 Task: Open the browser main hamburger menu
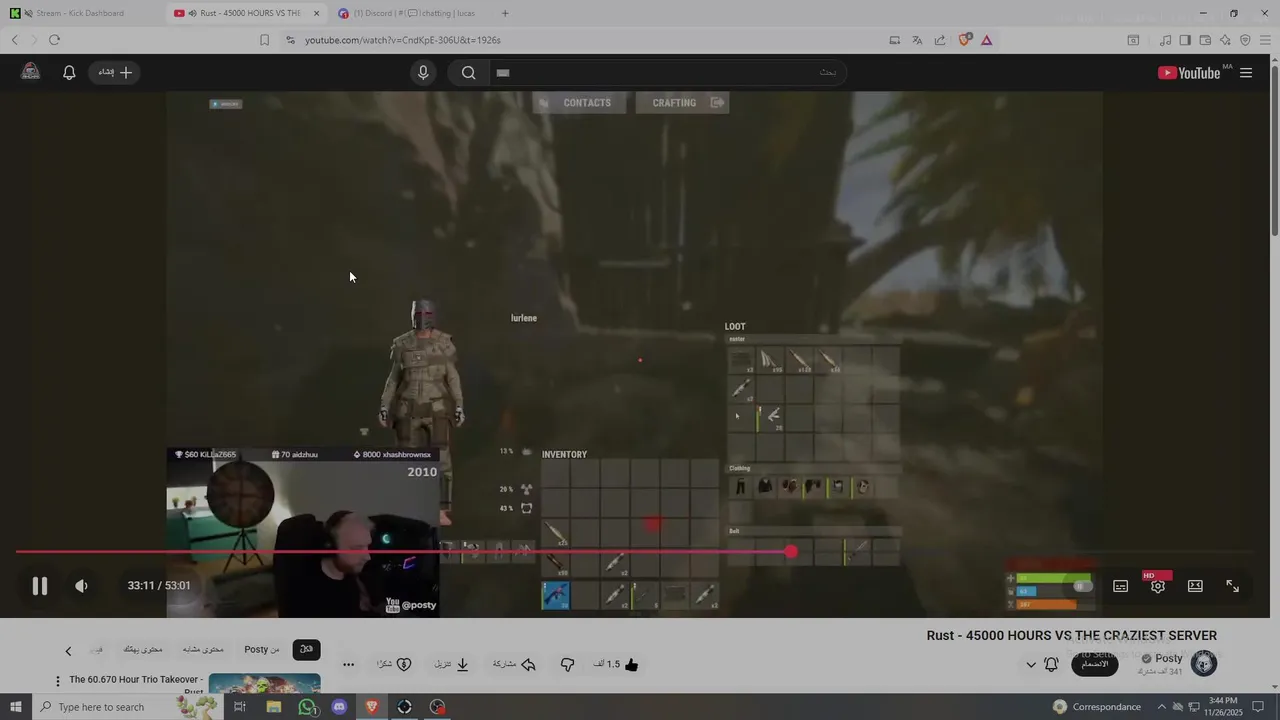point(1266,40)
